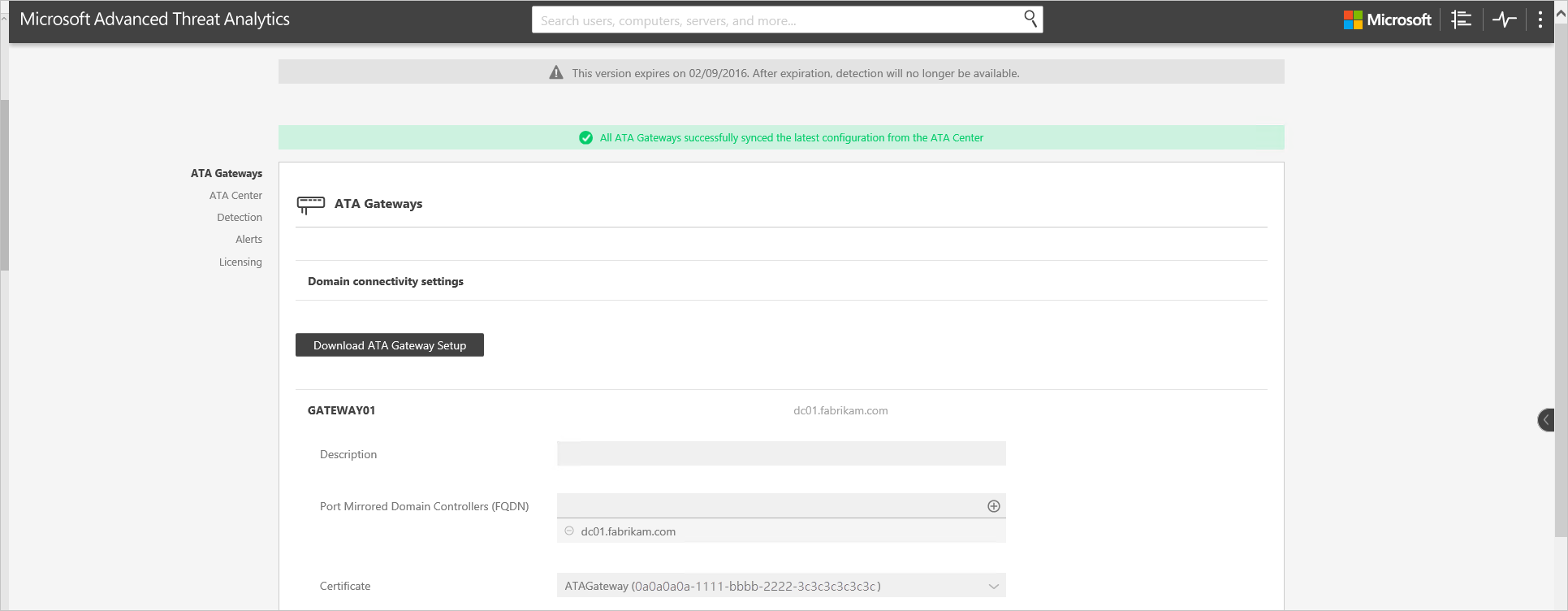Open Detection settings page
The height and width of the screenshot is (611, 1568).
coord(240,217)
